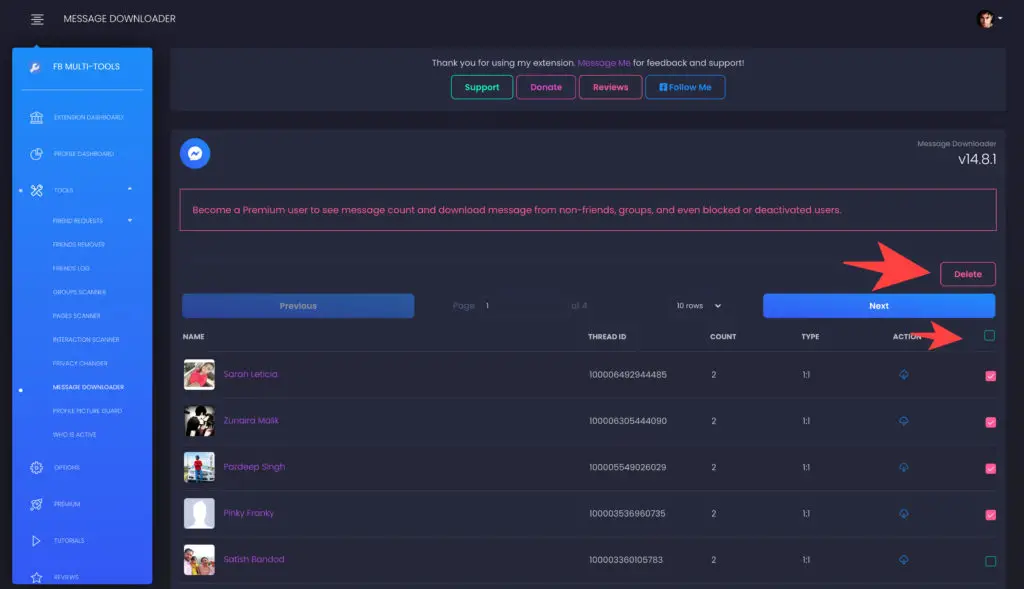Uncheck the Sarah Leticia row checkbox

[x=991, y=376]
